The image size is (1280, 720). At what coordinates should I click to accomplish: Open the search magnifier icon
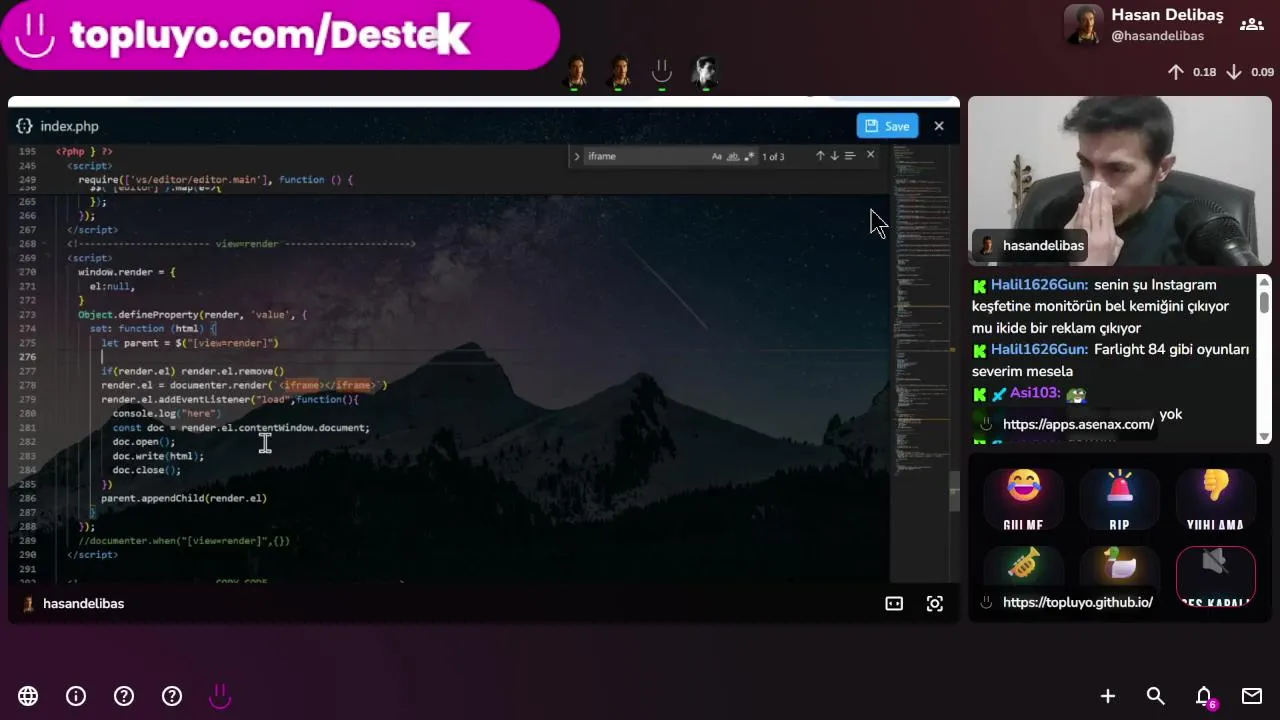click(1156, 696)
